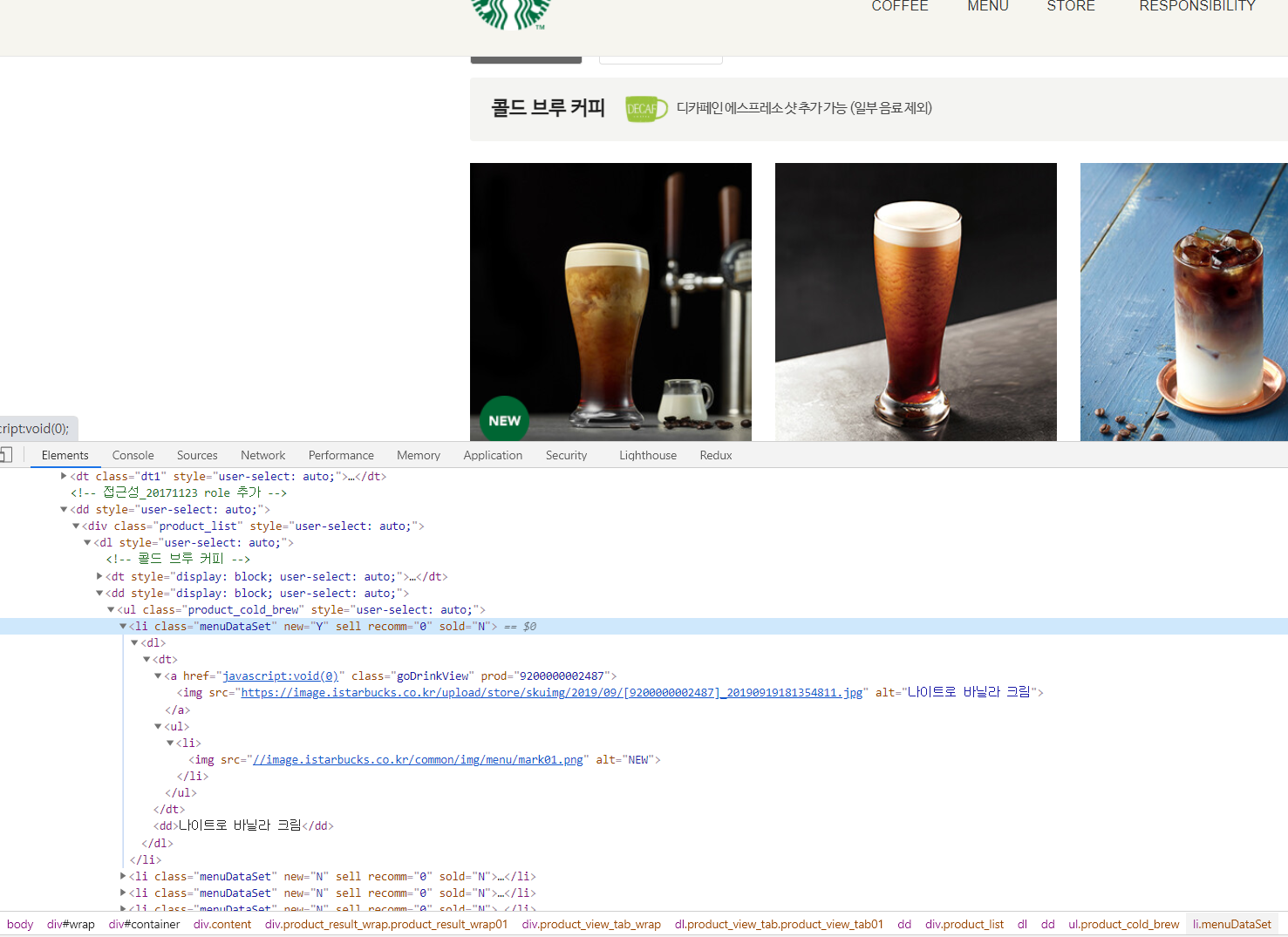Open the Sources tab
This screenshot has height=937, width=1288.
197,455
